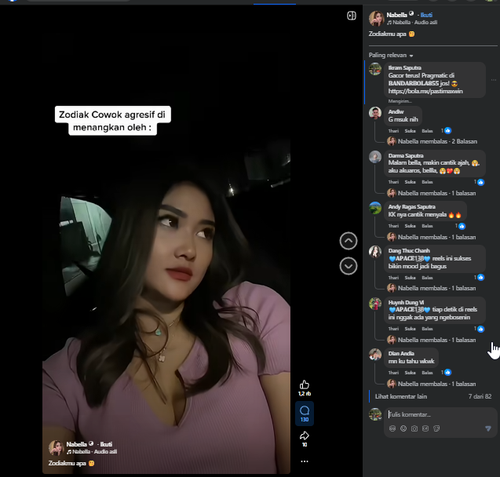Reply to Dian Andia's comment with Balas
The width and height of the screenshot is (500, 477).
pos(427,373)
